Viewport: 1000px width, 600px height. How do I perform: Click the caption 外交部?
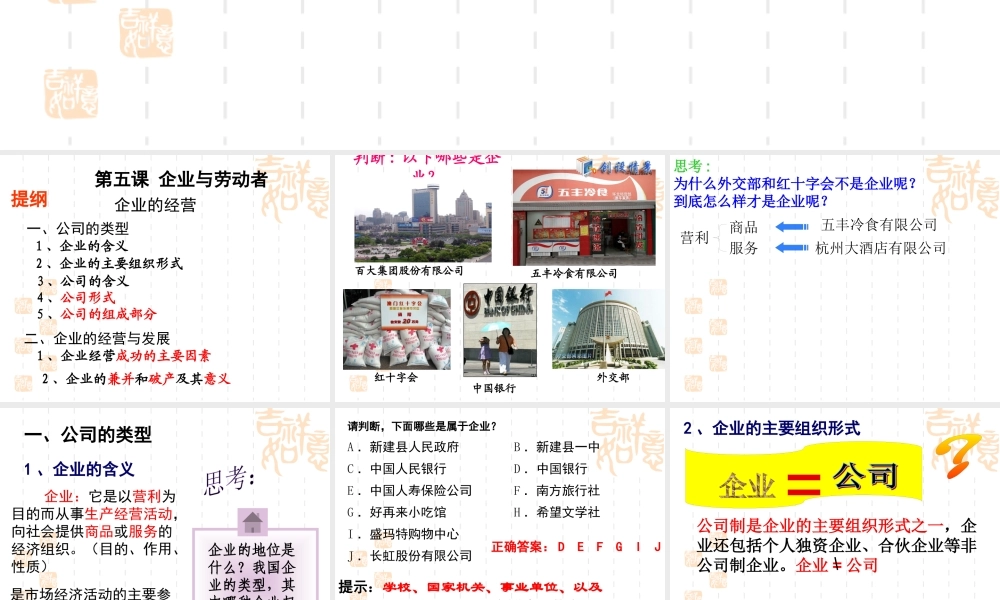click(613, 377)
